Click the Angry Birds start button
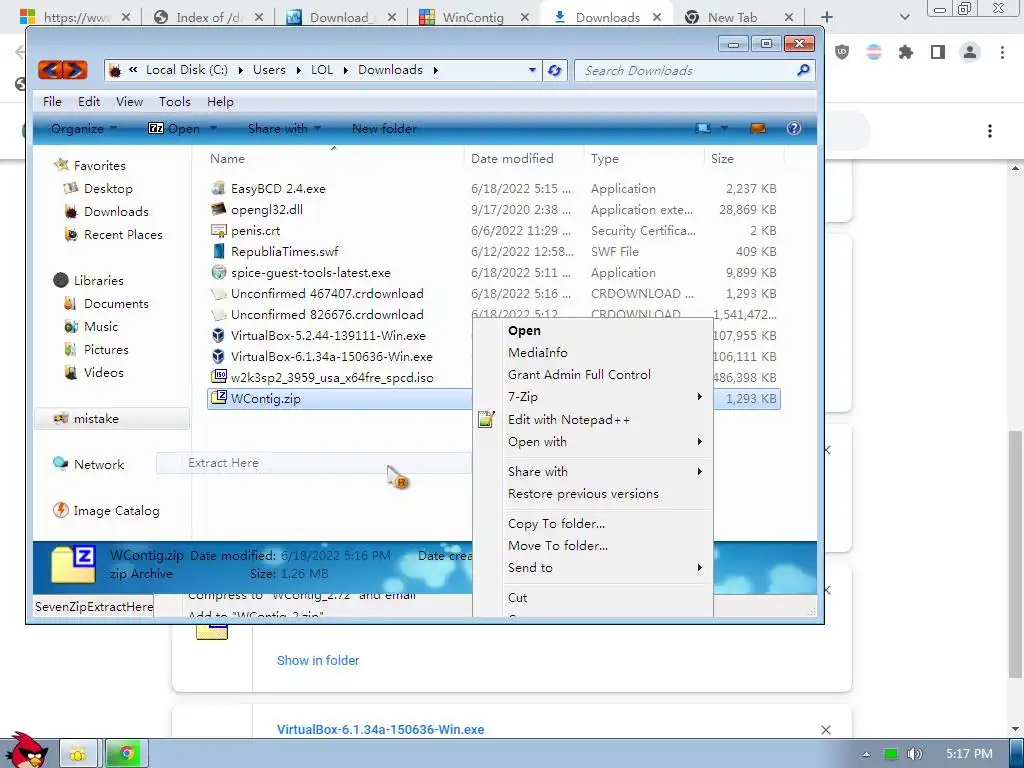1024x768 pixels. 25,751
